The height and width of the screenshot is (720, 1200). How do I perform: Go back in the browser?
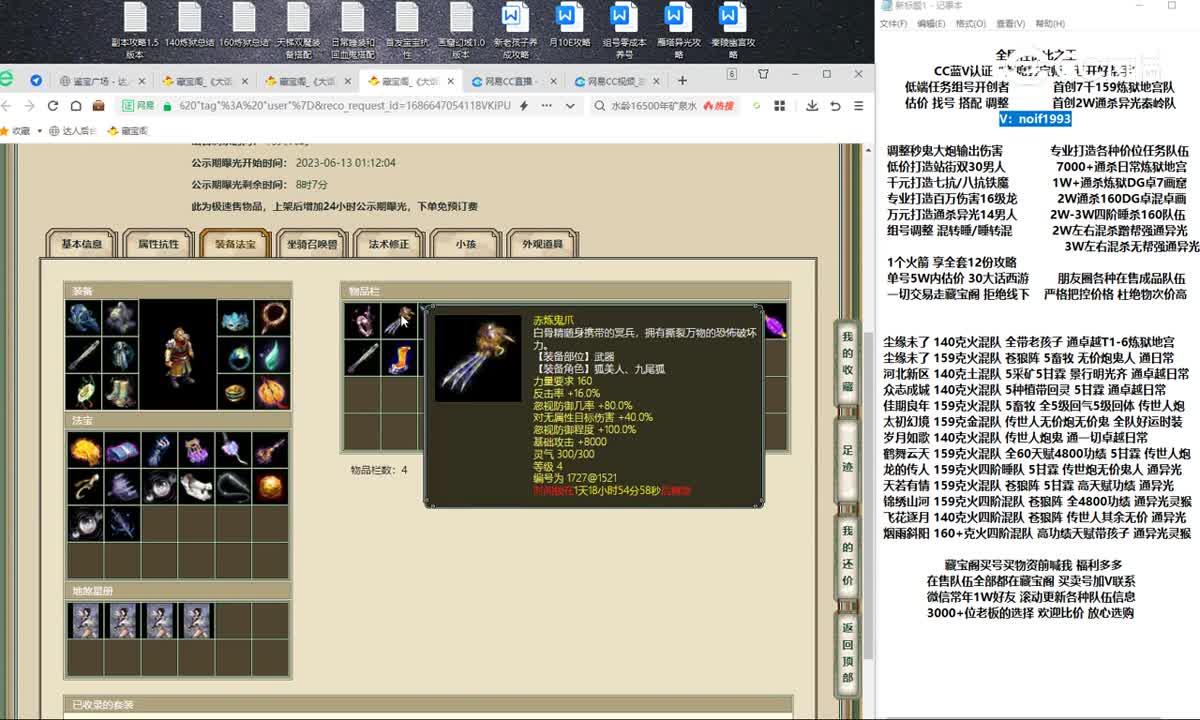(8, 105)
